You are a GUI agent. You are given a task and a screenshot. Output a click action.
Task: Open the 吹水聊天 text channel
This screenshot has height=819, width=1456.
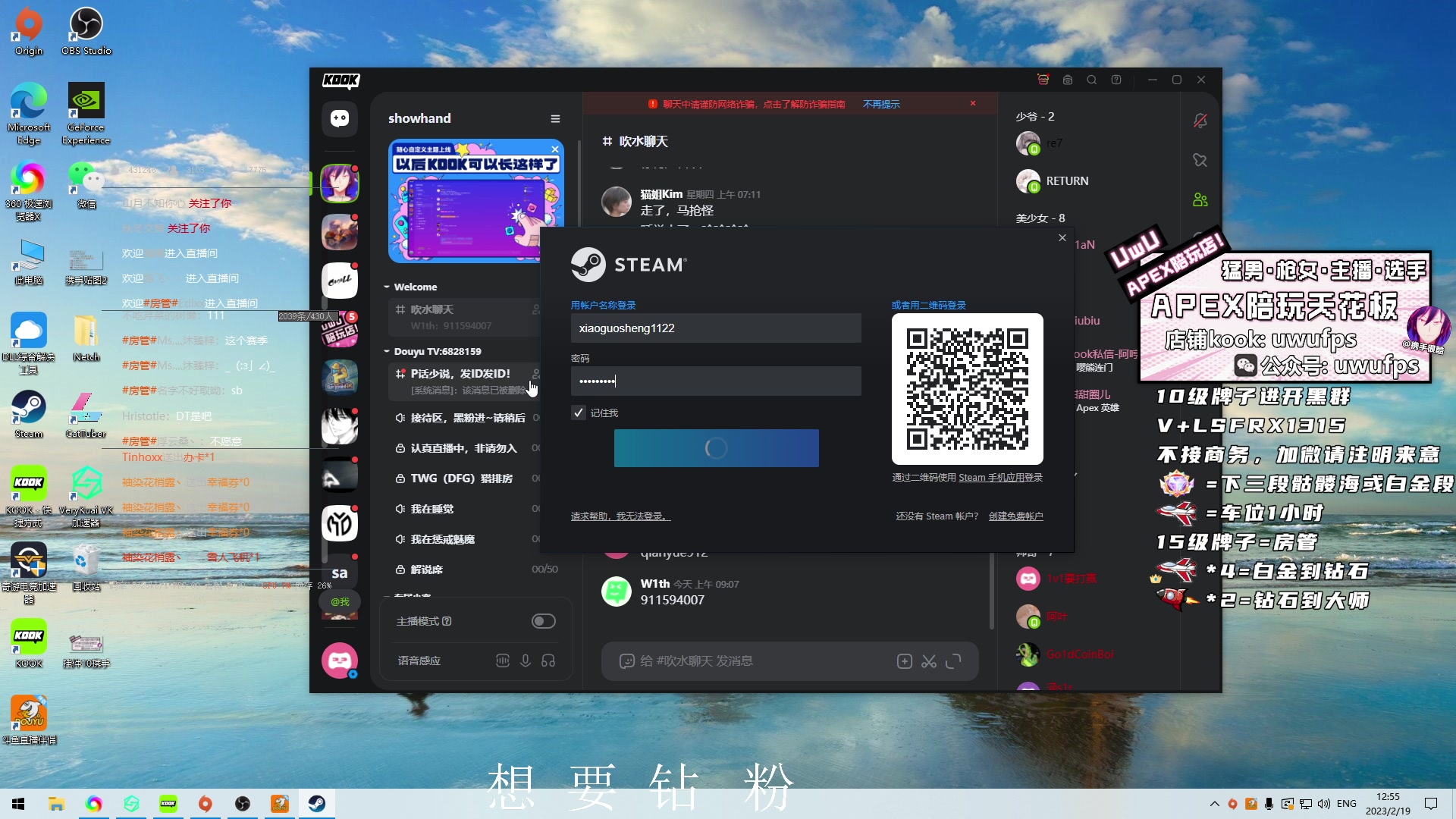[x=466, y=316]
